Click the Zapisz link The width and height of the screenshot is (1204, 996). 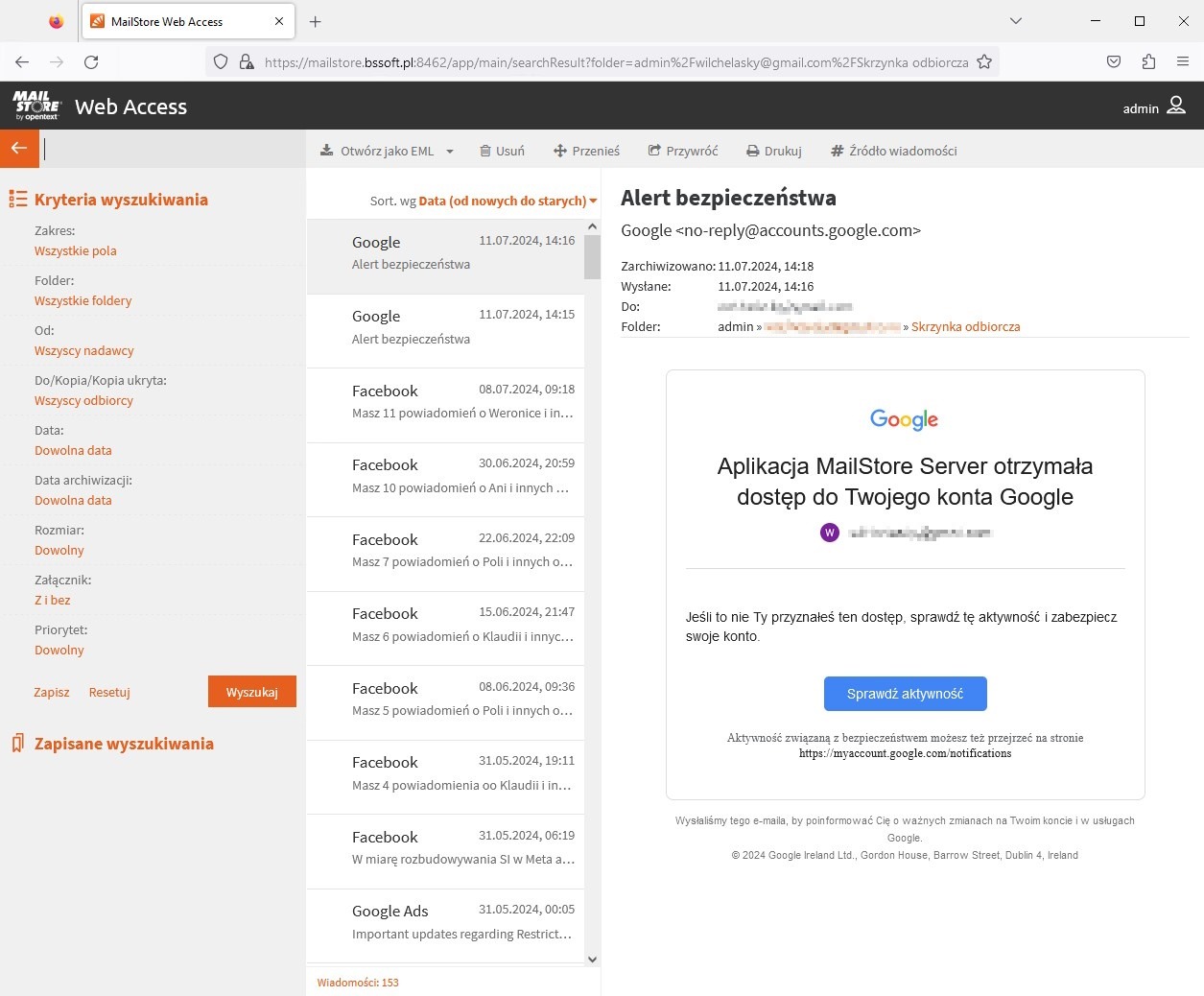pos(52,692)
